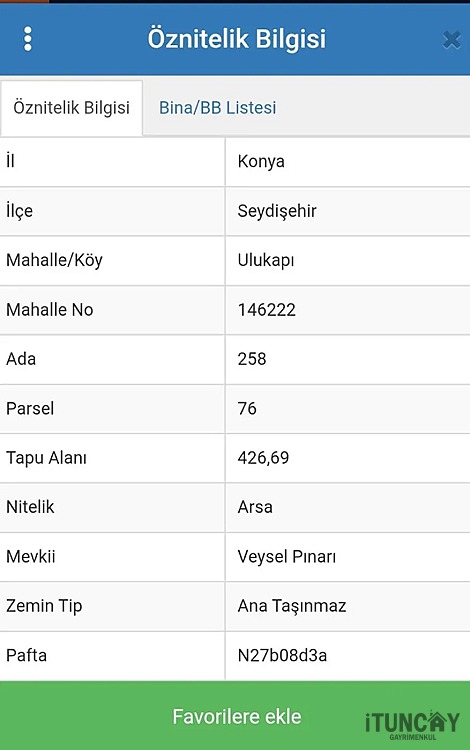Viewport: 470px width, 750px height.
Task: Close the Öznitelik Bilgisi panel
Action: [x=451, y=40]
